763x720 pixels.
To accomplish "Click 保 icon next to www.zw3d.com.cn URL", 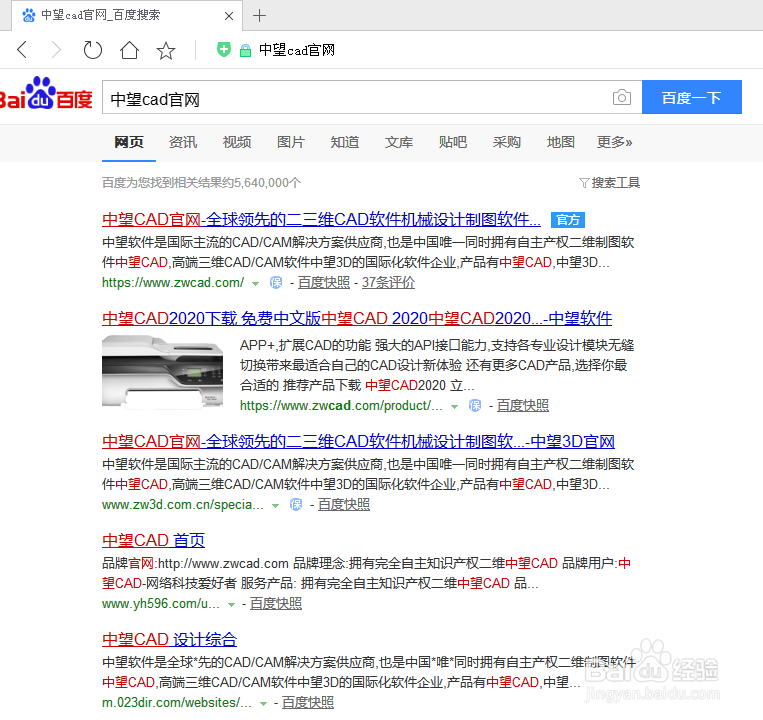I will click(296, 505).
